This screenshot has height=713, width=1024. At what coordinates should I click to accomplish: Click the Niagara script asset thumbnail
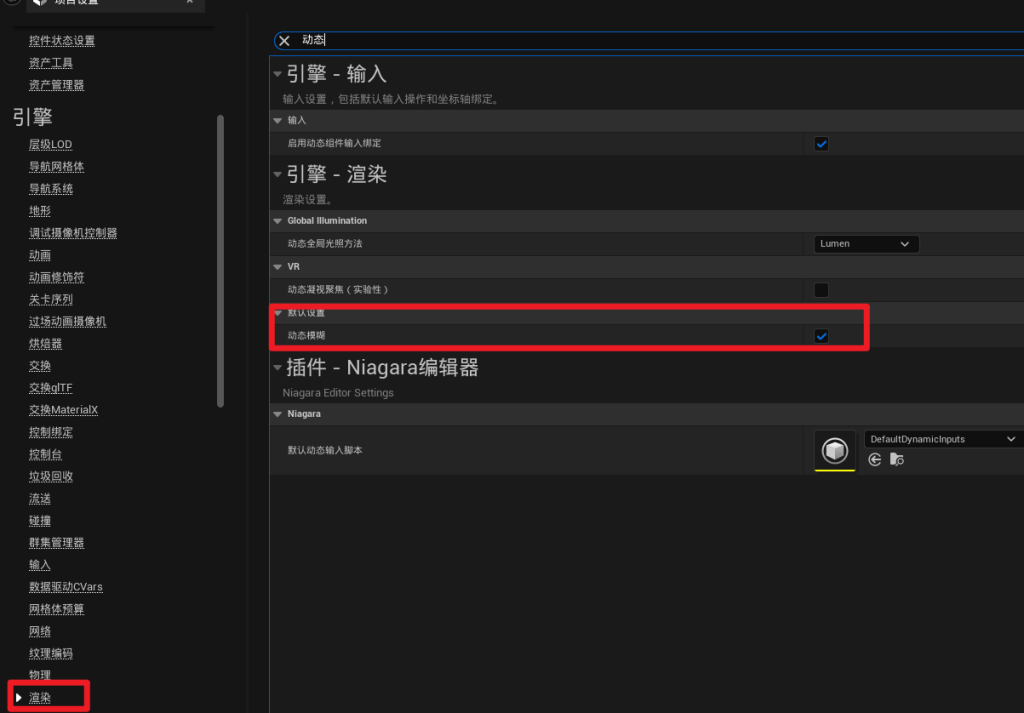point(835,451)
